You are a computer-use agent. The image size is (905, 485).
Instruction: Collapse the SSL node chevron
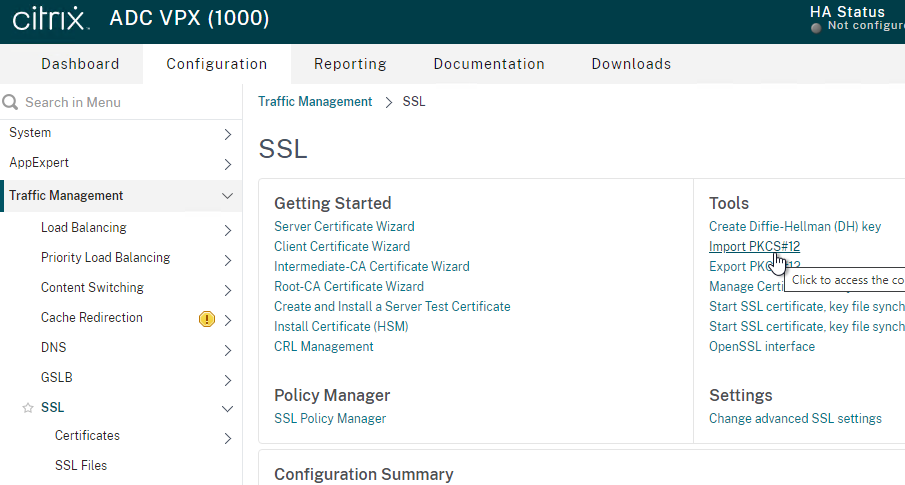click(x=227, y=409)
